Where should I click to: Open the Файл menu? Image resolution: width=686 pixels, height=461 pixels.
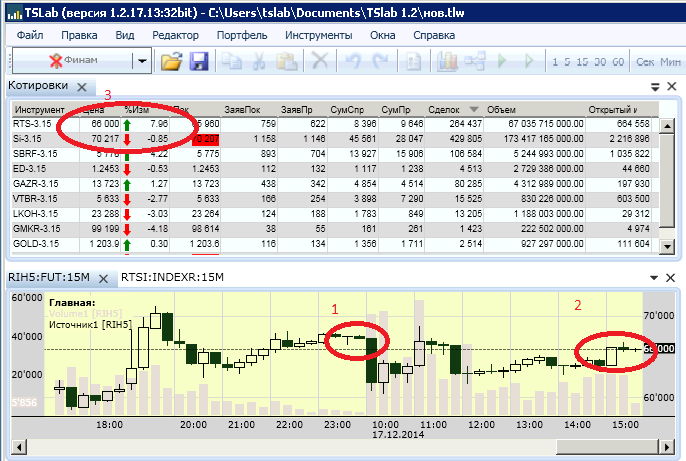pos(30,35)
